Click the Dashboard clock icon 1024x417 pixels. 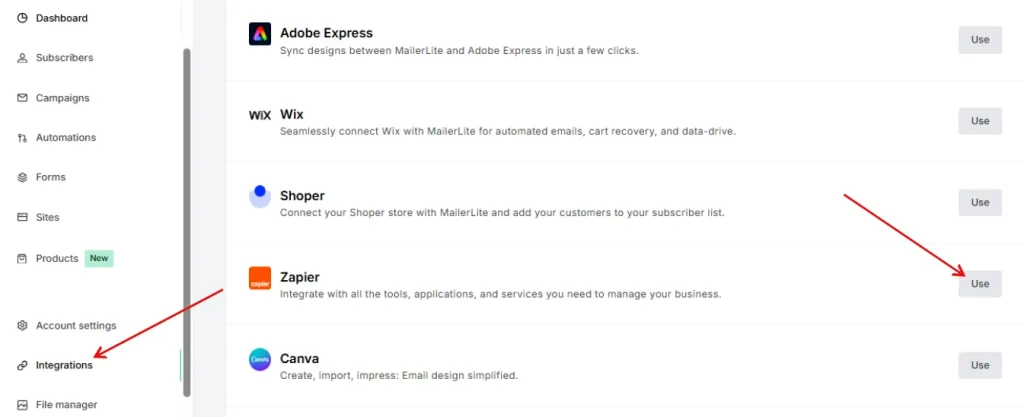pos(22,18)
